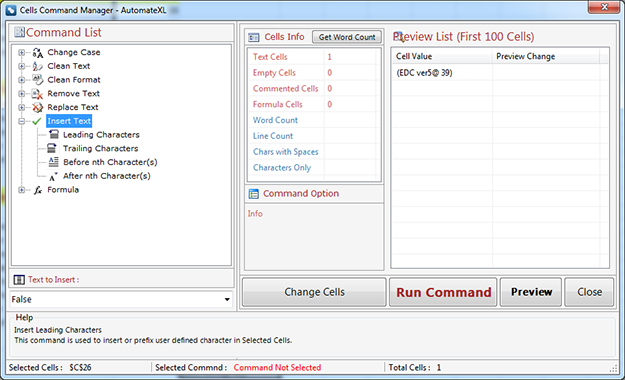Click the Text to Insert label icon

tap(19, 280)
